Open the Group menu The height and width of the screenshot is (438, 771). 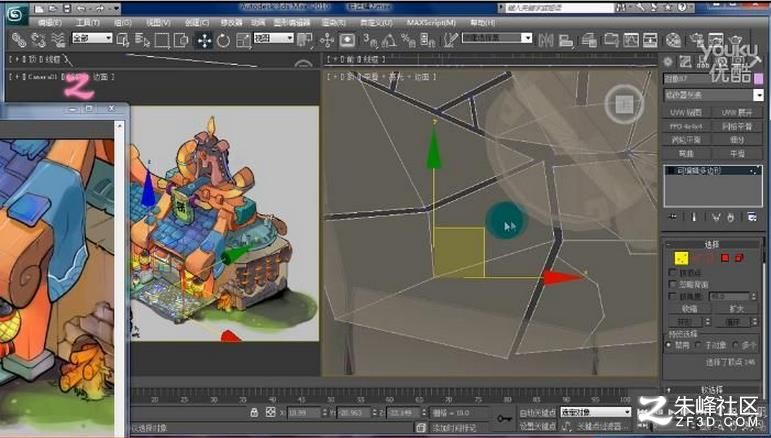(123, 23)
